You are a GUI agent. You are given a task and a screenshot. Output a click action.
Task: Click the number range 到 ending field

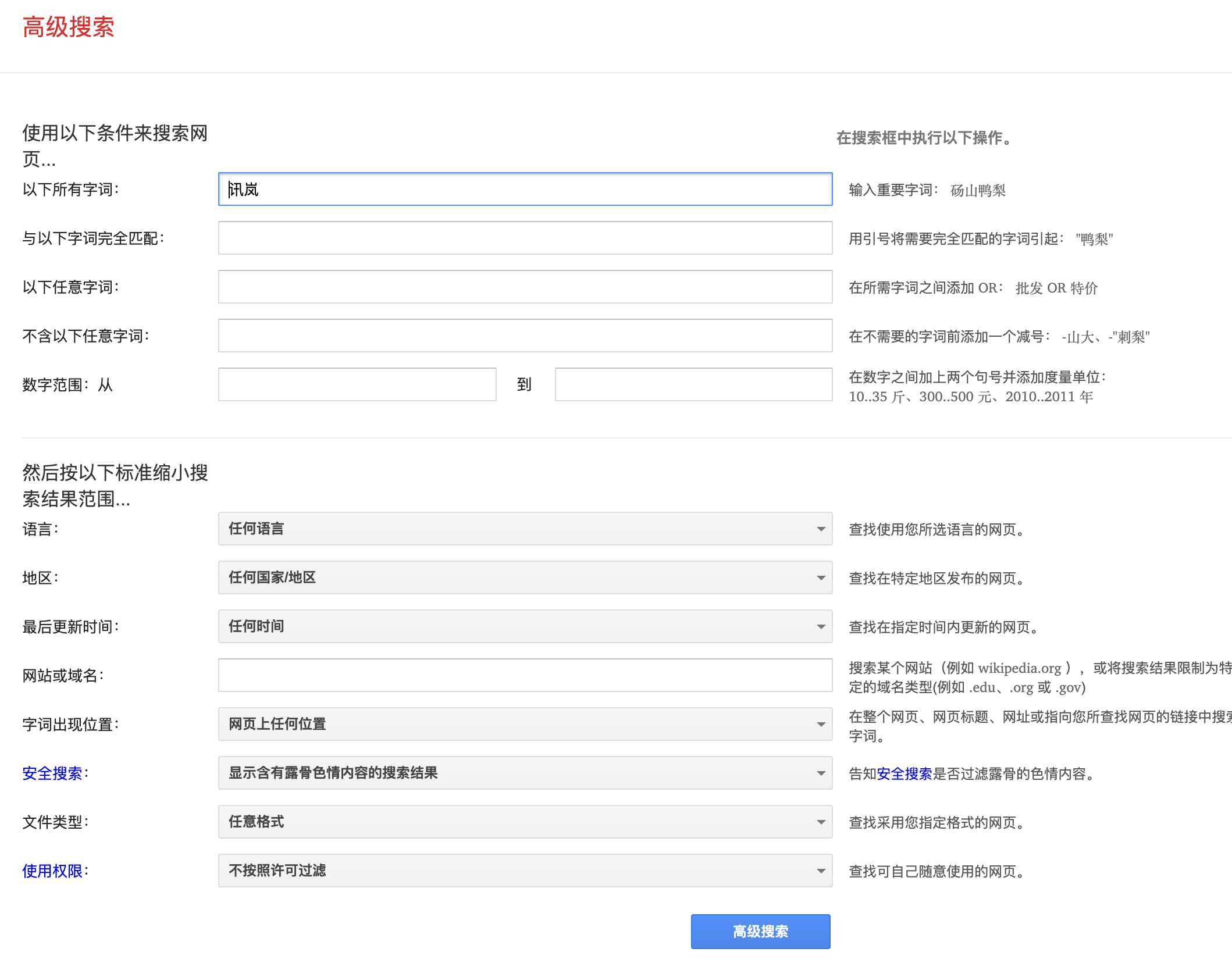click(693, 384)
